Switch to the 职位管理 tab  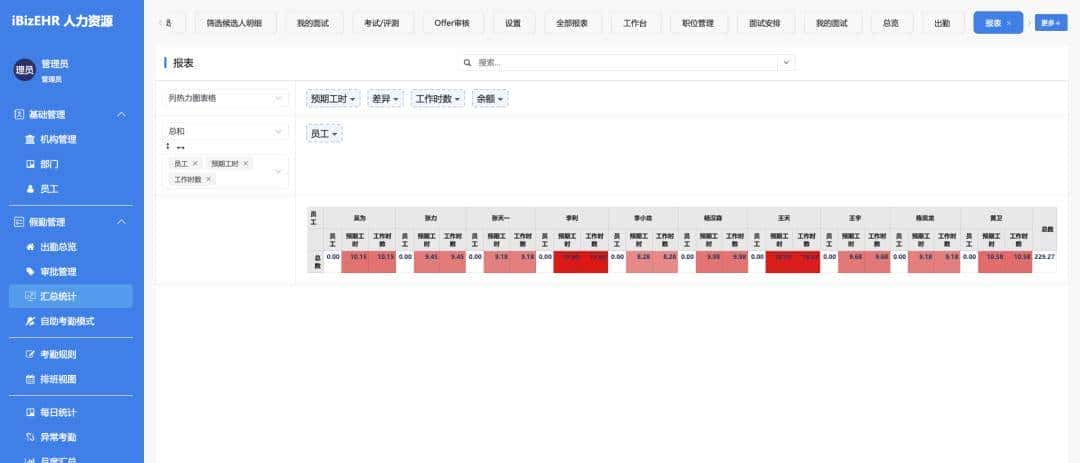(x=698, y=23)
